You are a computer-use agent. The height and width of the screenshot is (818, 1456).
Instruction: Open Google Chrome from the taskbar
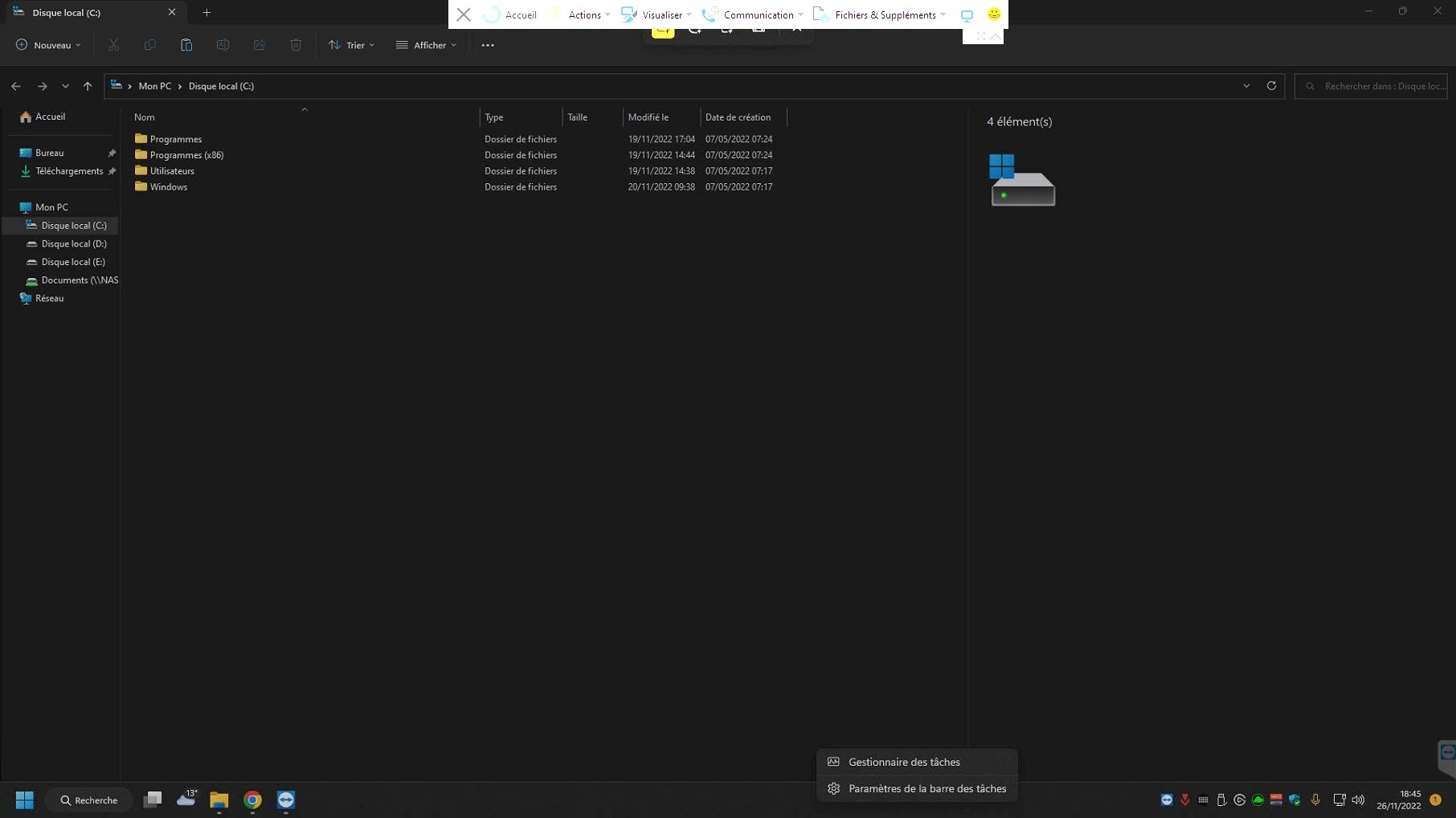coord(252,800)
